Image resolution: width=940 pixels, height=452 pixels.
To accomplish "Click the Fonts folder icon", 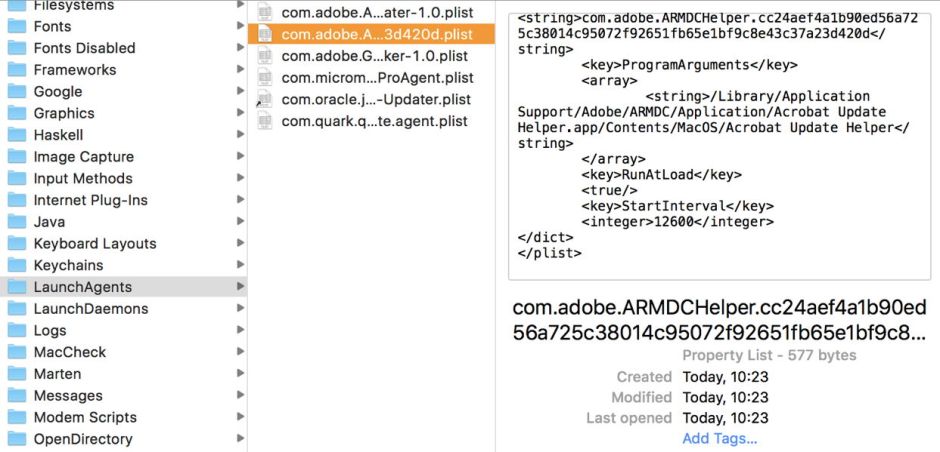I will pyautogui.click(x=16, y=26).
